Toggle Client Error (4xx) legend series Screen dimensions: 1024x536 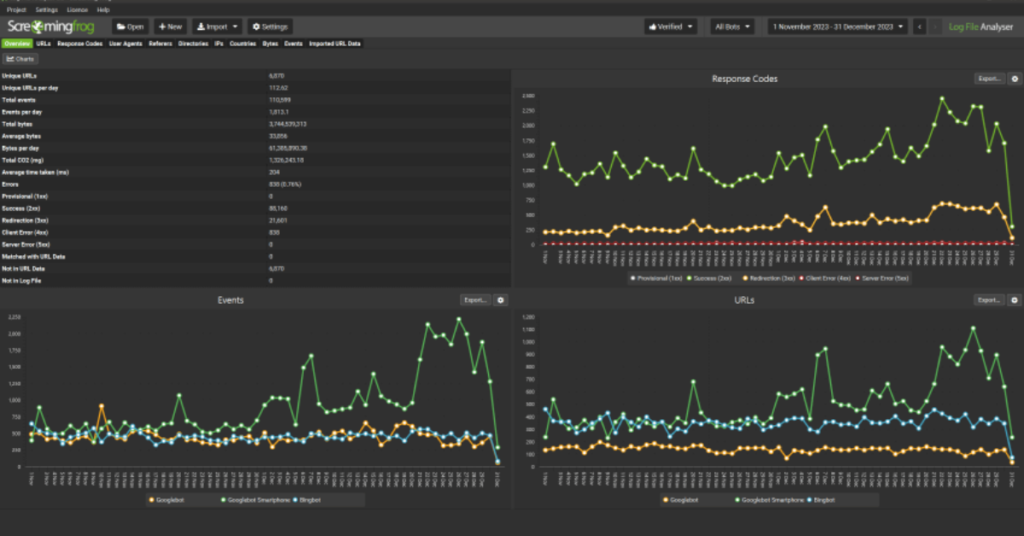click(825, 278)
